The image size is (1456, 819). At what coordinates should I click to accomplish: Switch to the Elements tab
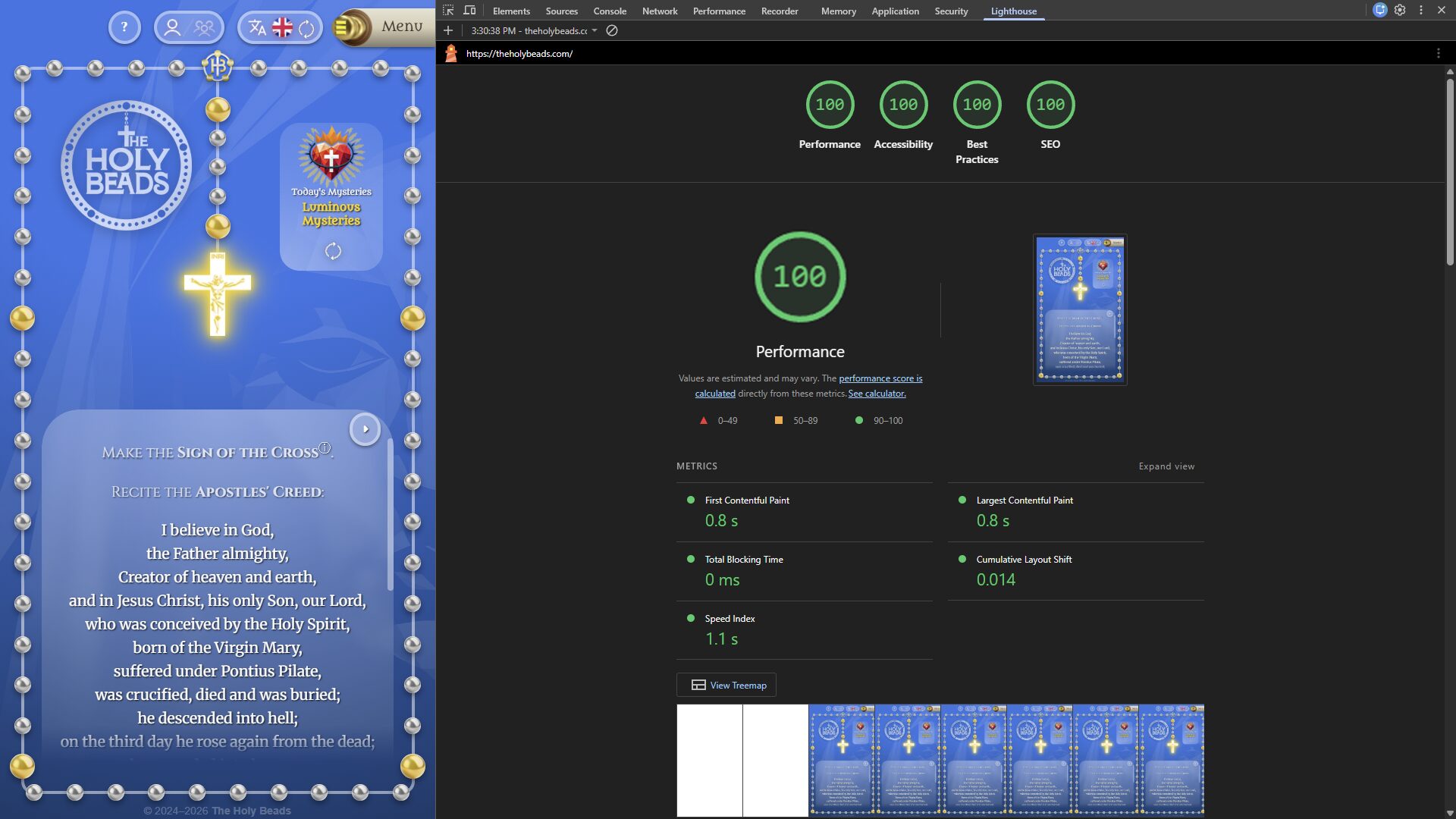[x=511, y=11]
